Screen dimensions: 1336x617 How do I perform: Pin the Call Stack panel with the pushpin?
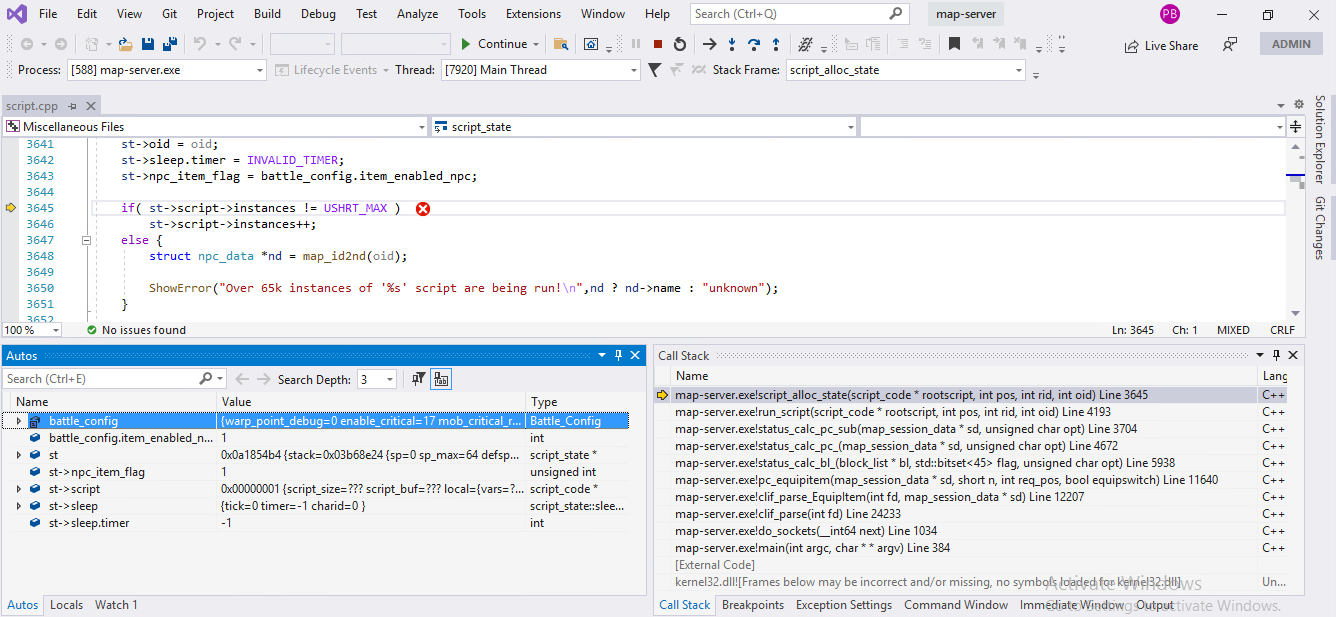coord(1275,355)
